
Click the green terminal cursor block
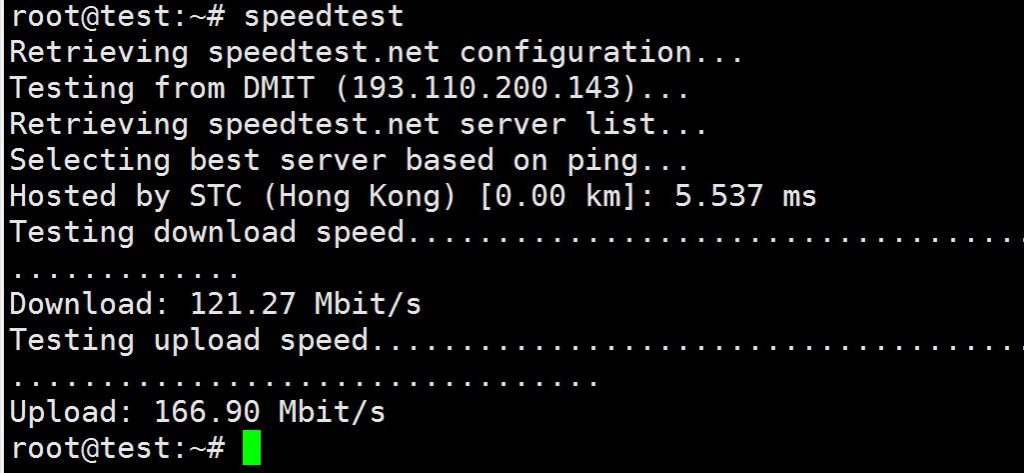coord(252,447)
